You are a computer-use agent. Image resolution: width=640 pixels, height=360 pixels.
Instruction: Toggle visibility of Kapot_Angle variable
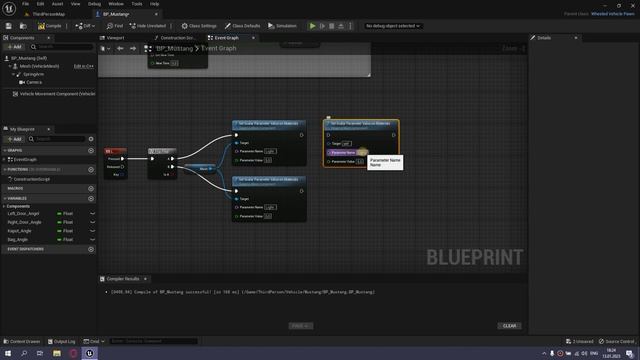tap(93, 231)
